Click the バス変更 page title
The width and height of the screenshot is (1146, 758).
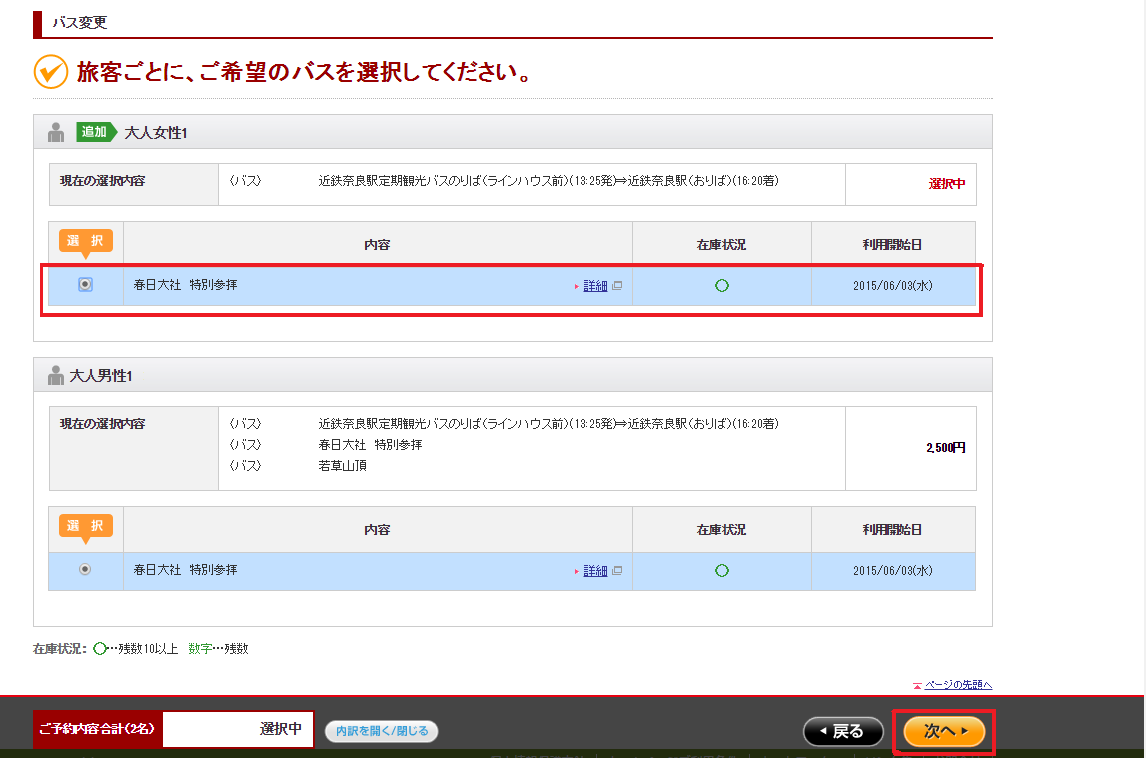(80, 23)
